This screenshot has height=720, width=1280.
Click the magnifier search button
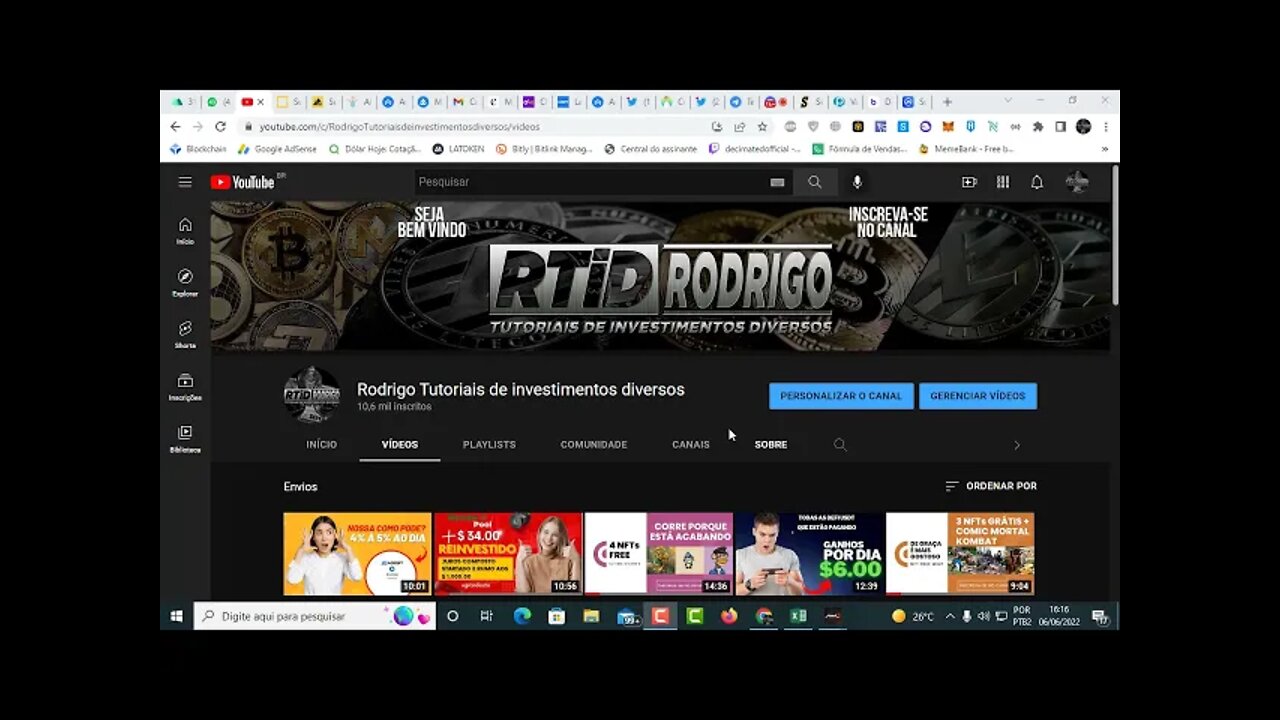(815, 182)
